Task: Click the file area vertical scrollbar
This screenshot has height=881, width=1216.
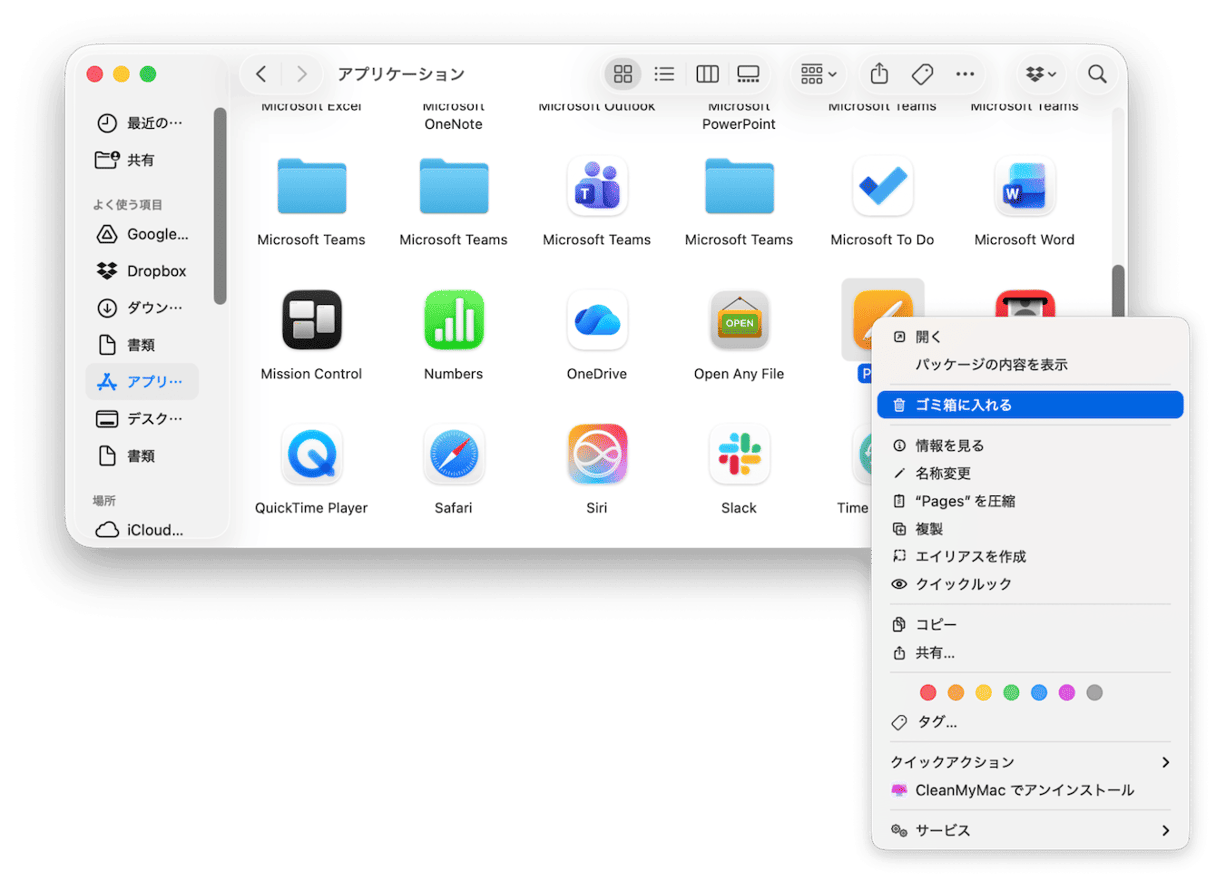Action: click(x=1118, y=292)
